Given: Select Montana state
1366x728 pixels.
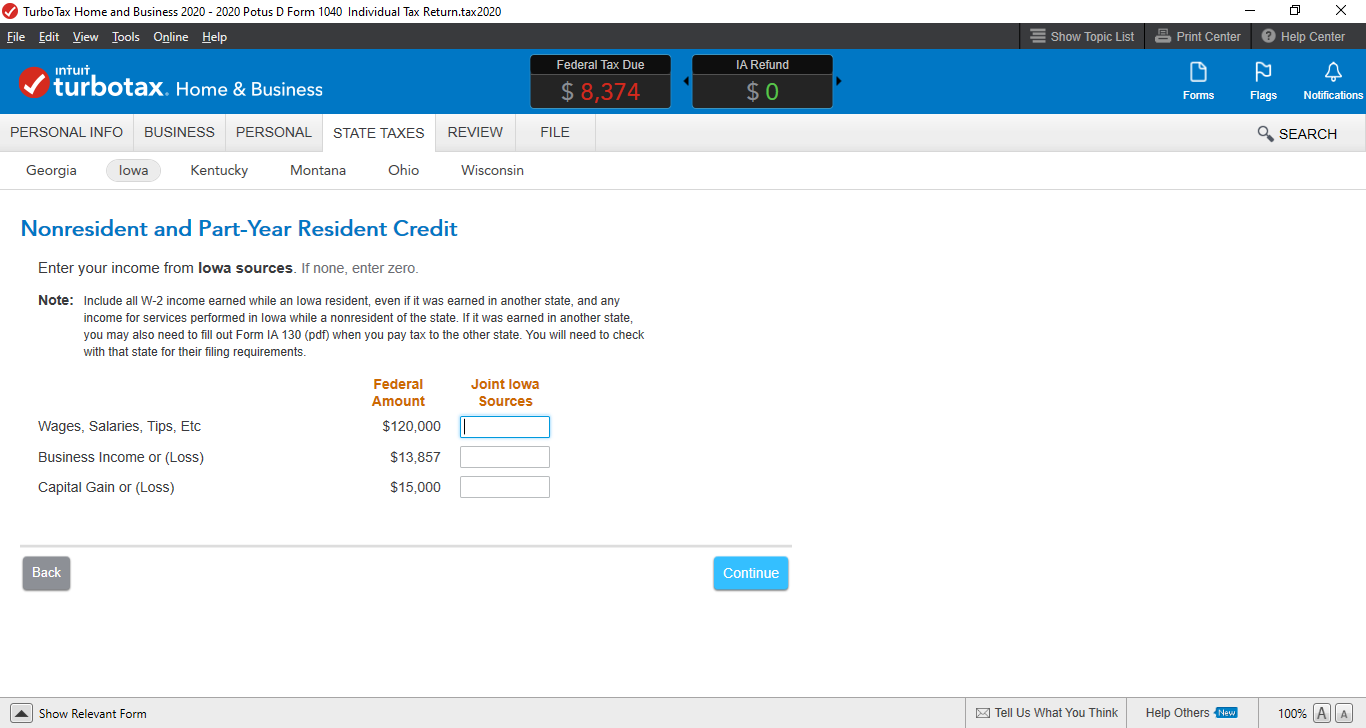Looking at the screenshot, I should point(318,170).
